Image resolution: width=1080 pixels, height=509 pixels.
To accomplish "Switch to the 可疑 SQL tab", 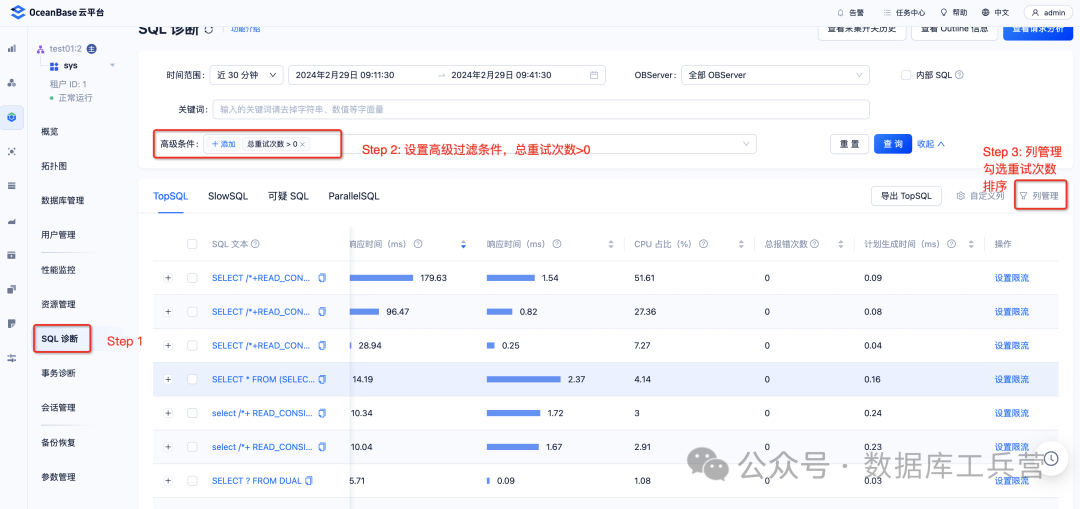I will click(x=288, y=196).
